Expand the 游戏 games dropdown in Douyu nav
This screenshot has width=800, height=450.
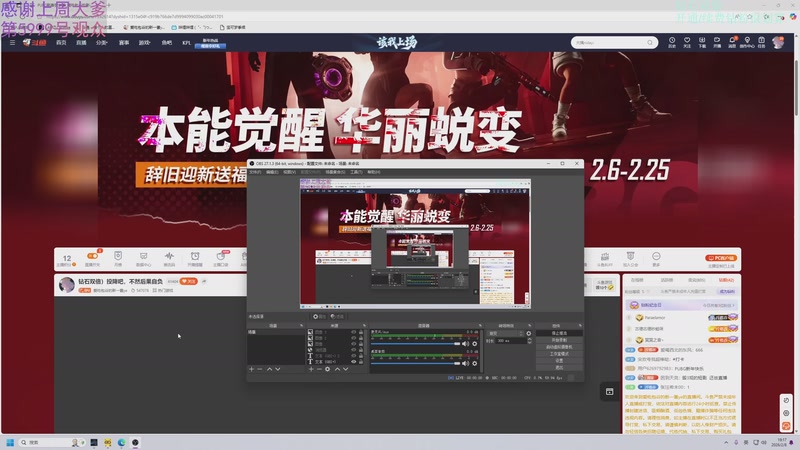144,43
